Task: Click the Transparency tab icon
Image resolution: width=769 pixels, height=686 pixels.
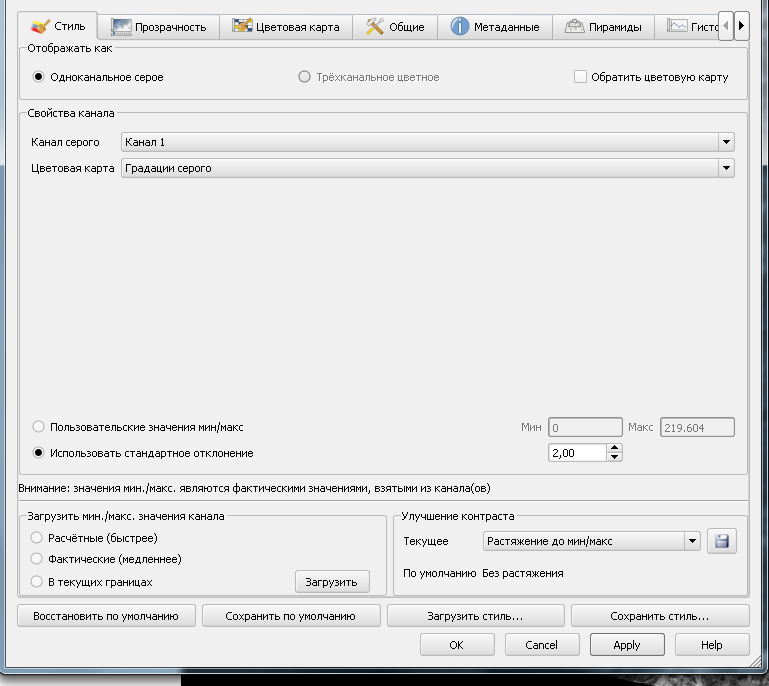Action: (121, 27)
